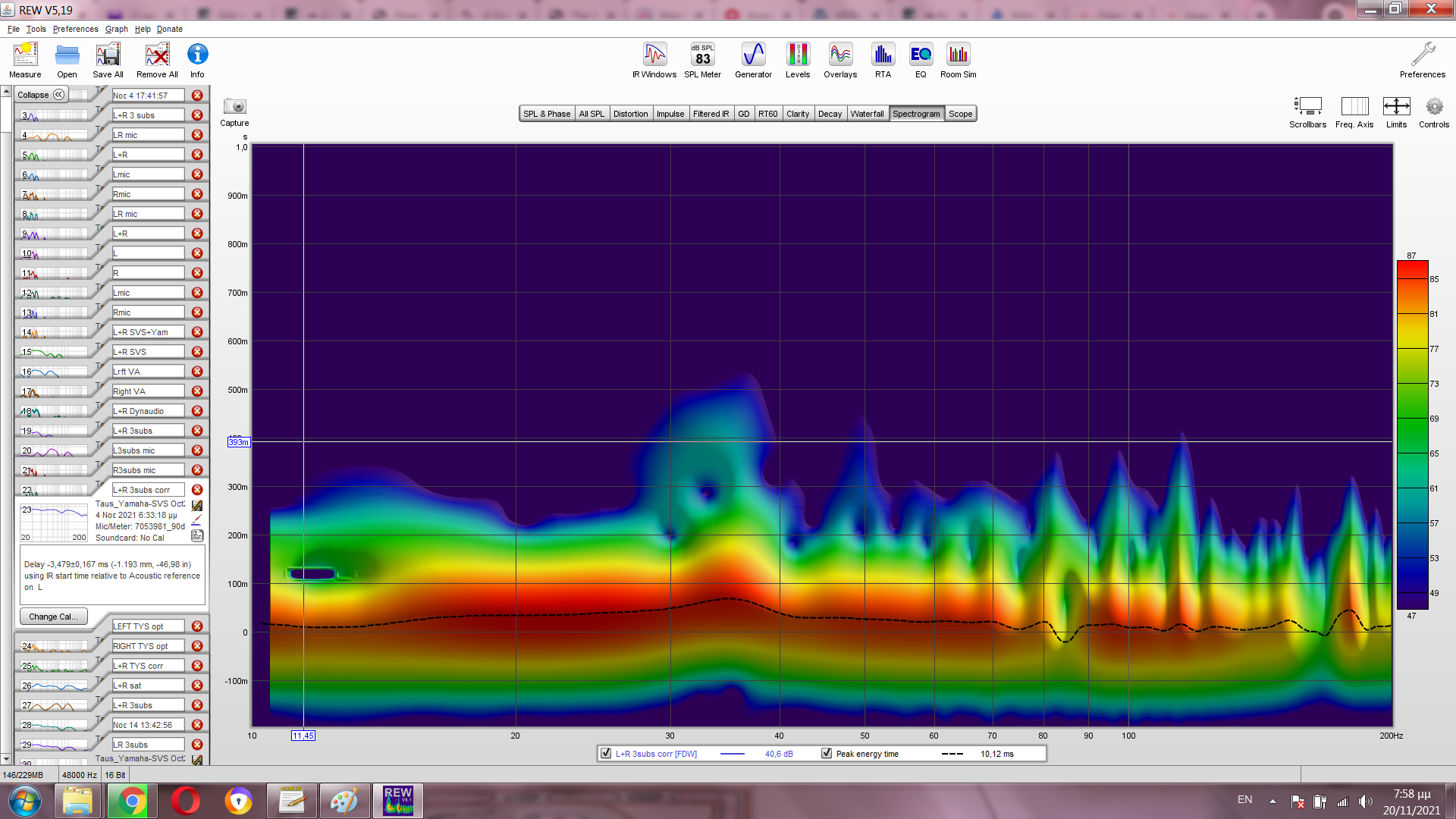Remove the L+R SVS measurement
The image size is (1456, 819).
[x=197, y=352]
